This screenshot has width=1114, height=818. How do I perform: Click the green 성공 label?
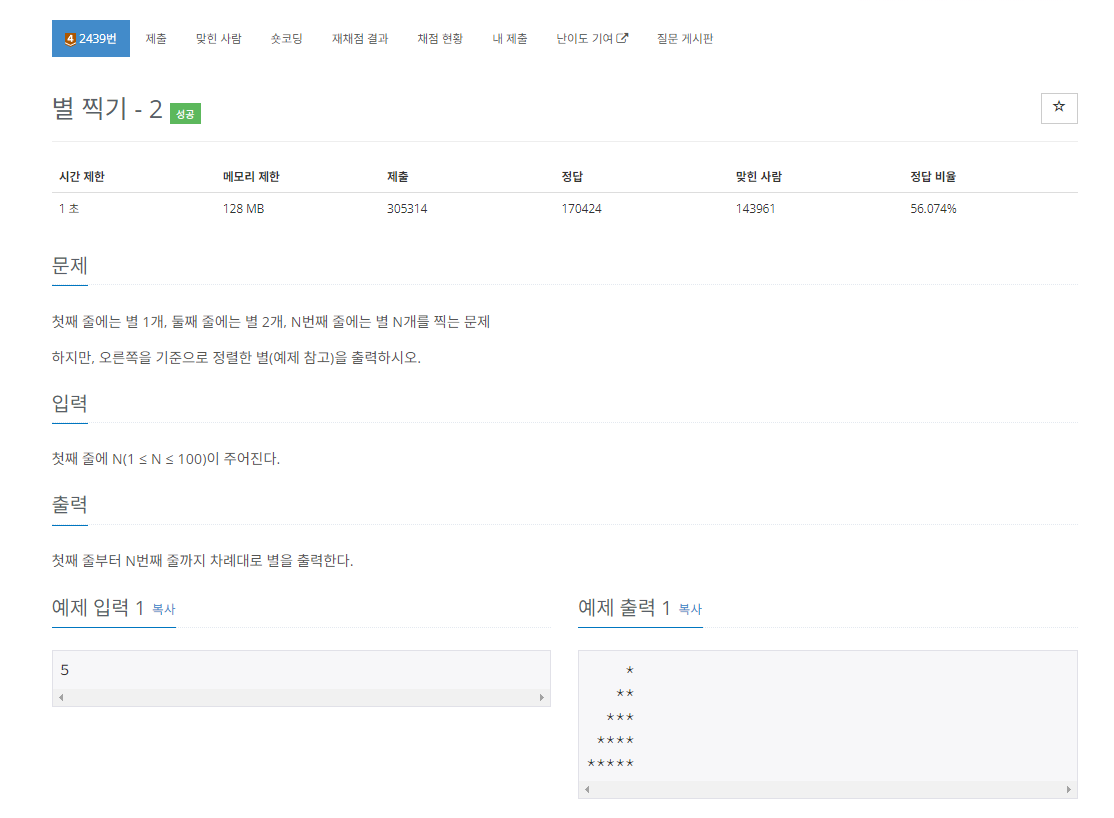pos(185,114)
